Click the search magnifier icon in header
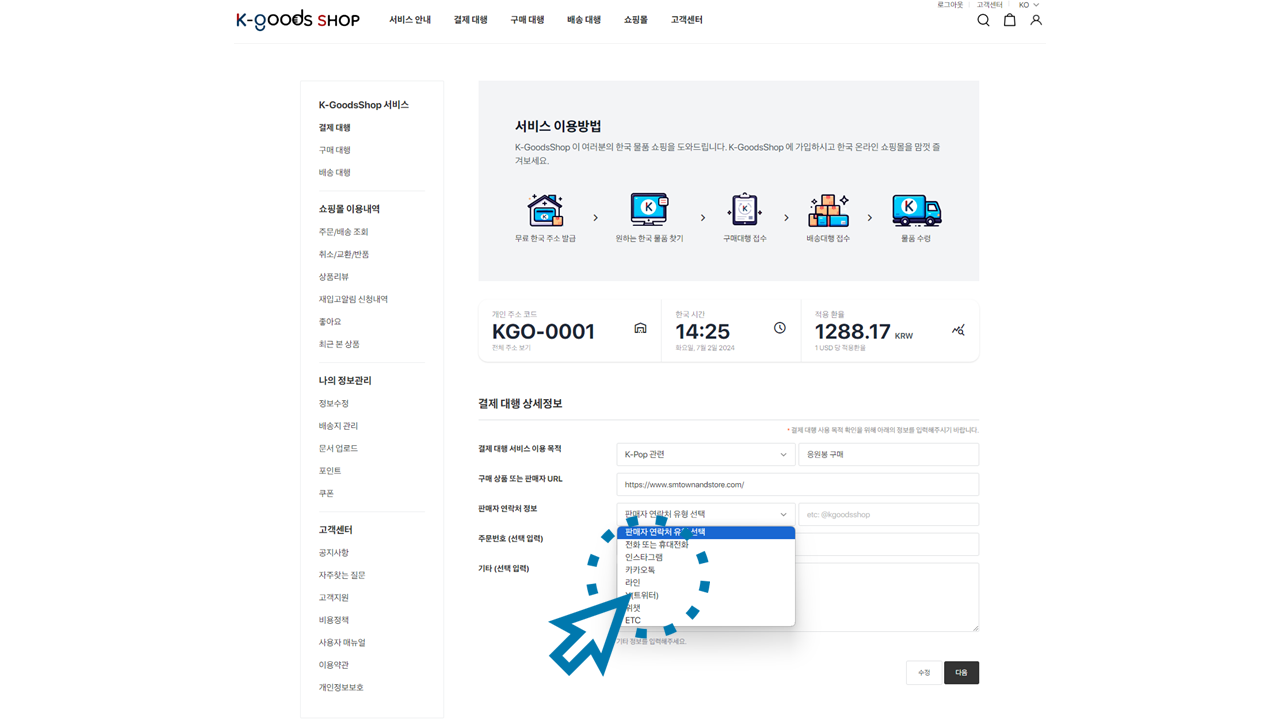The height and width of the screenshot is (720, 1280). click(983, 20)
